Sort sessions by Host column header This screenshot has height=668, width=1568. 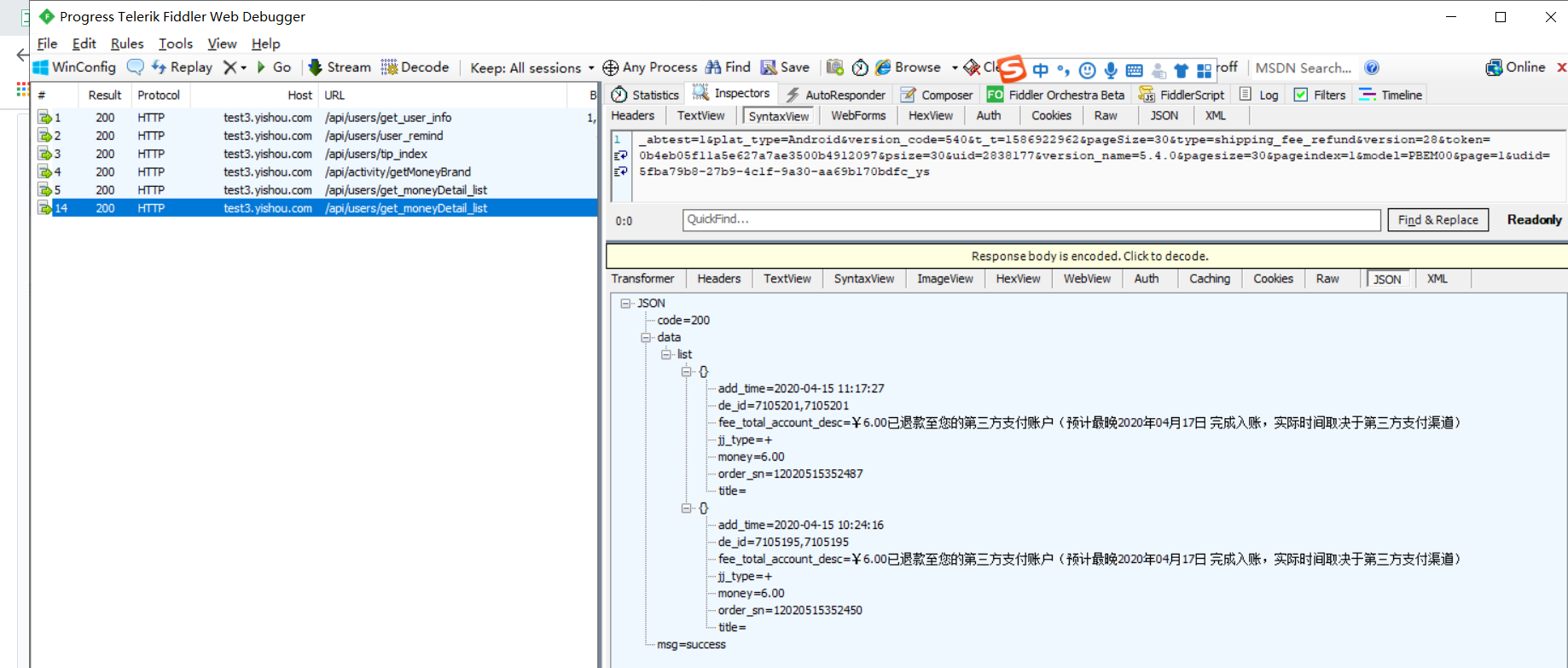(x=253, y=95)
